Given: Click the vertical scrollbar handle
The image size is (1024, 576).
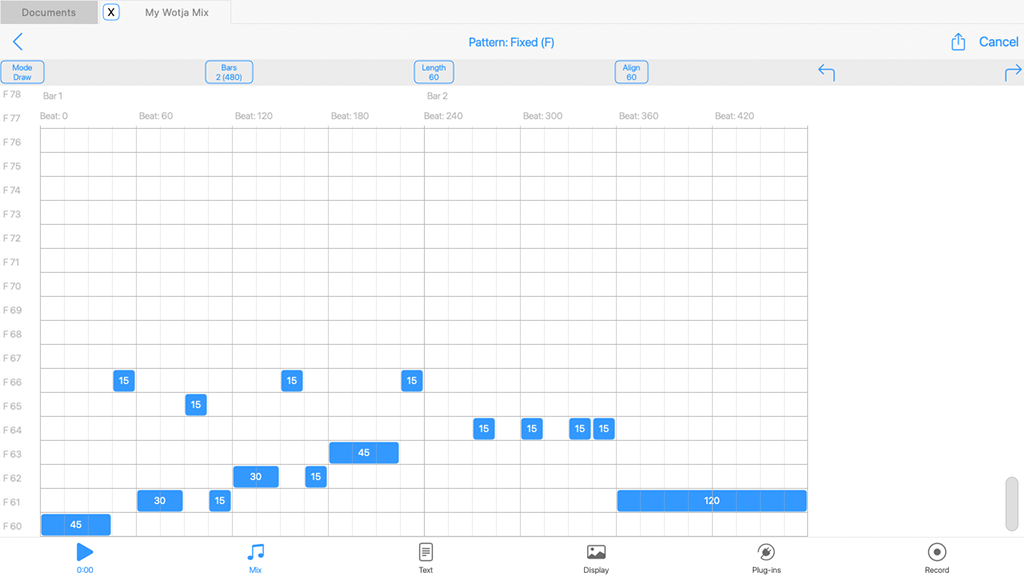Looking at the screenshot, I should (1012, 504).
